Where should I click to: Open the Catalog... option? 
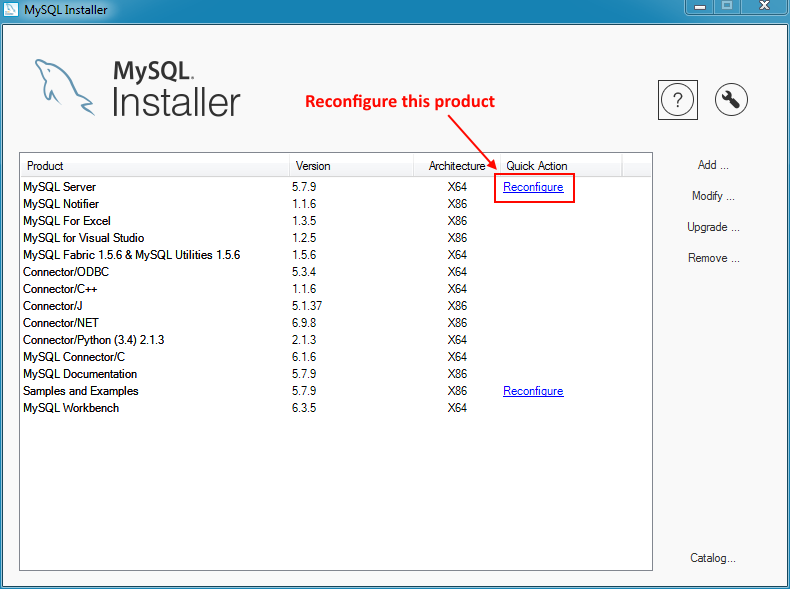pos(713,558)
